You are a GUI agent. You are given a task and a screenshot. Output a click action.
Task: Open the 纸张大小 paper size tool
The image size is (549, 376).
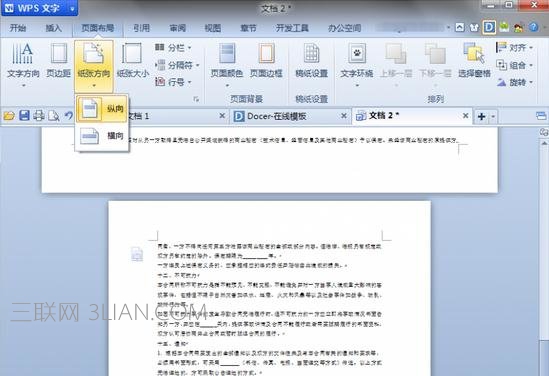tap(133, 60)
